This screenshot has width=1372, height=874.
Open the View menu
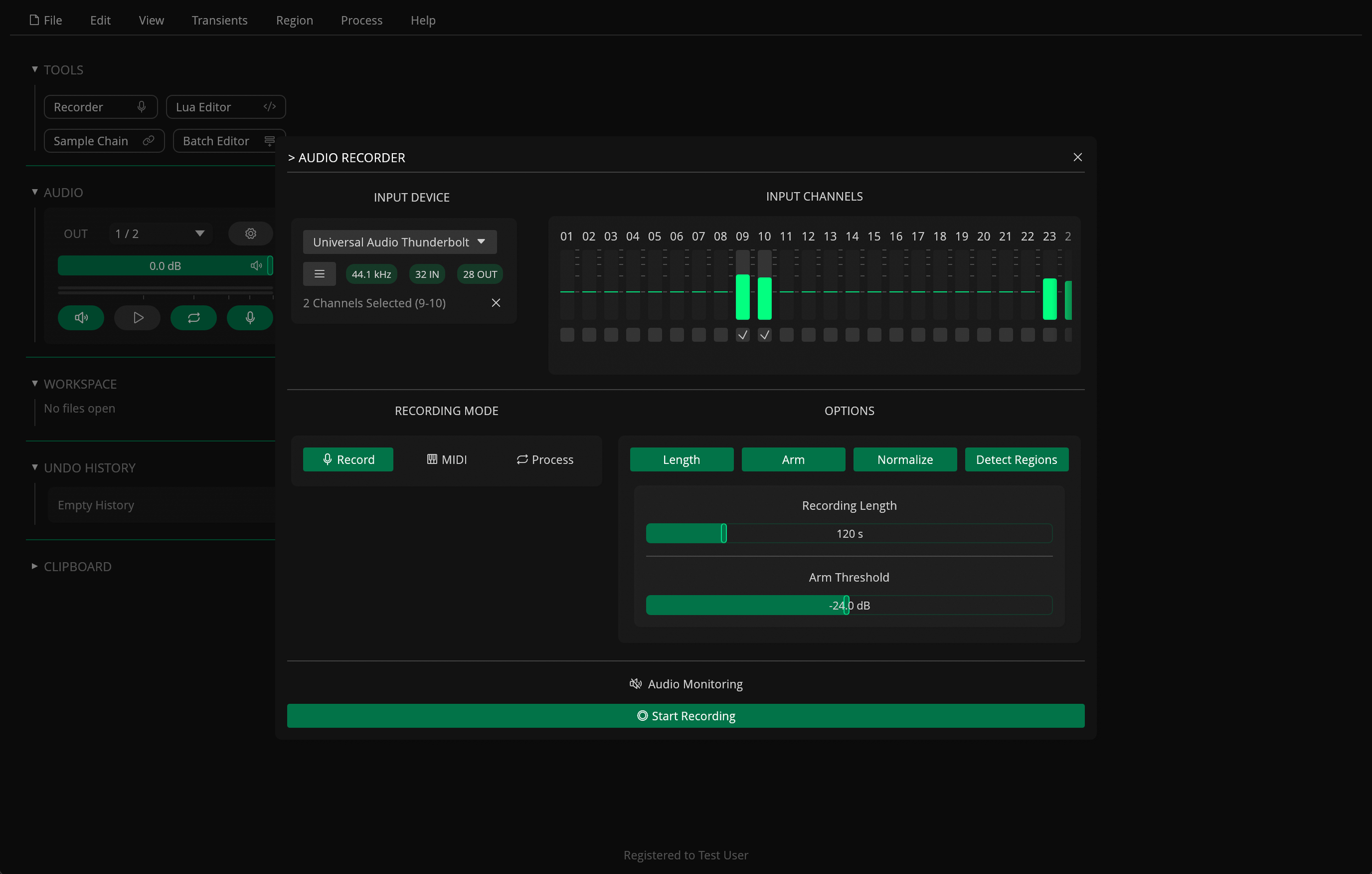(x=151, y=20)
